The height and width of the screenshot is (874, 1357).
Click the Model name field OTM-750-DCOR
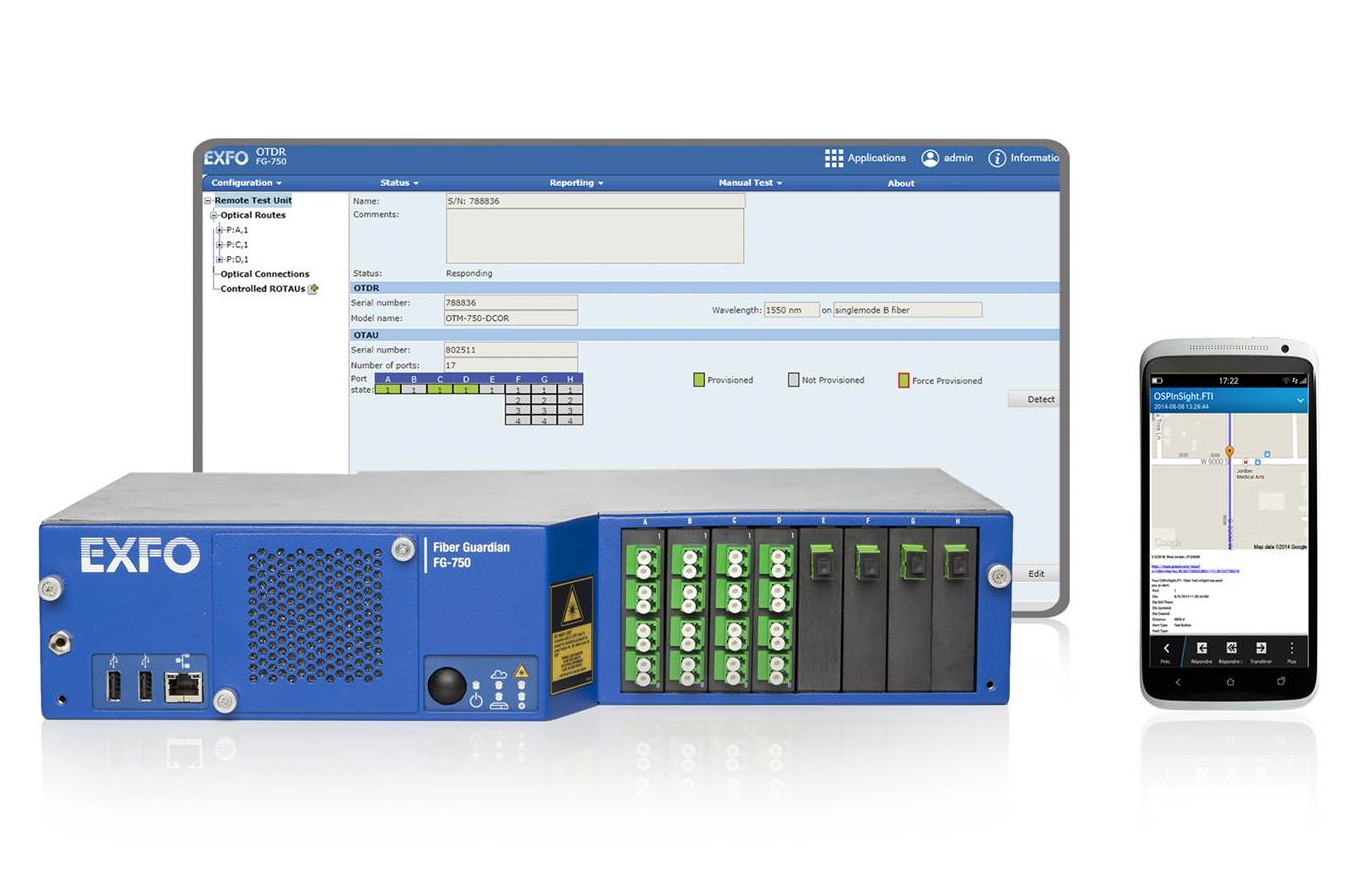click(x=511, y=318)
